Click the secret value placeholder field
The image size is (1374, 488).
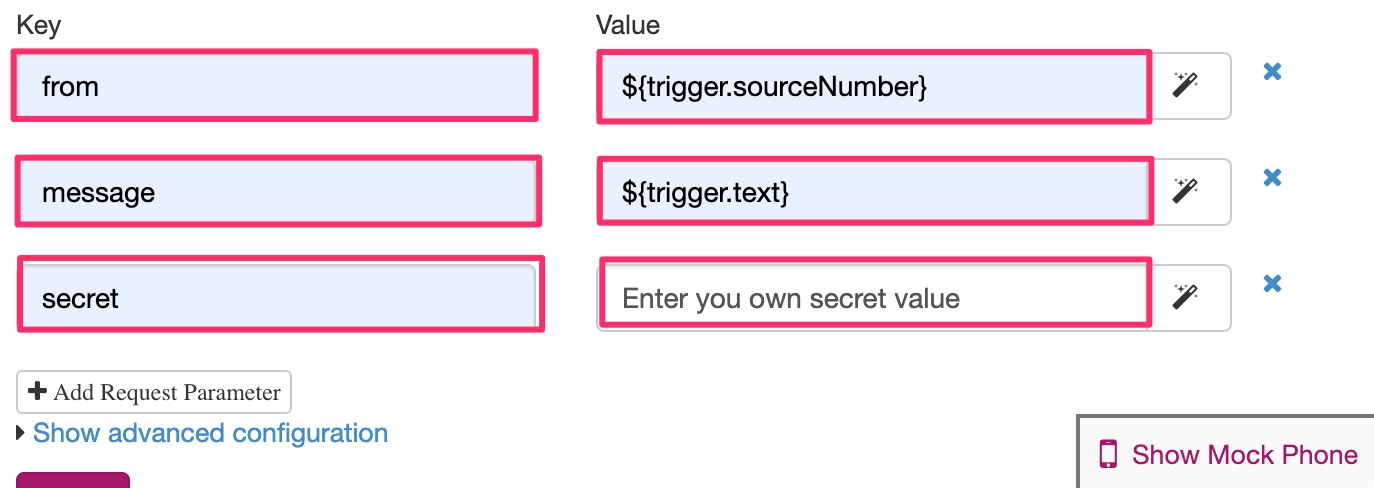pos(873,297)
